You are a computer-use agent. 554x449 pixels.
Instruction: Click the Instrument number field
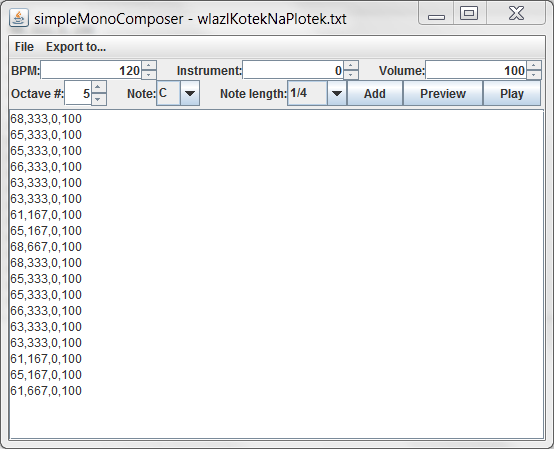click(293, 70)
